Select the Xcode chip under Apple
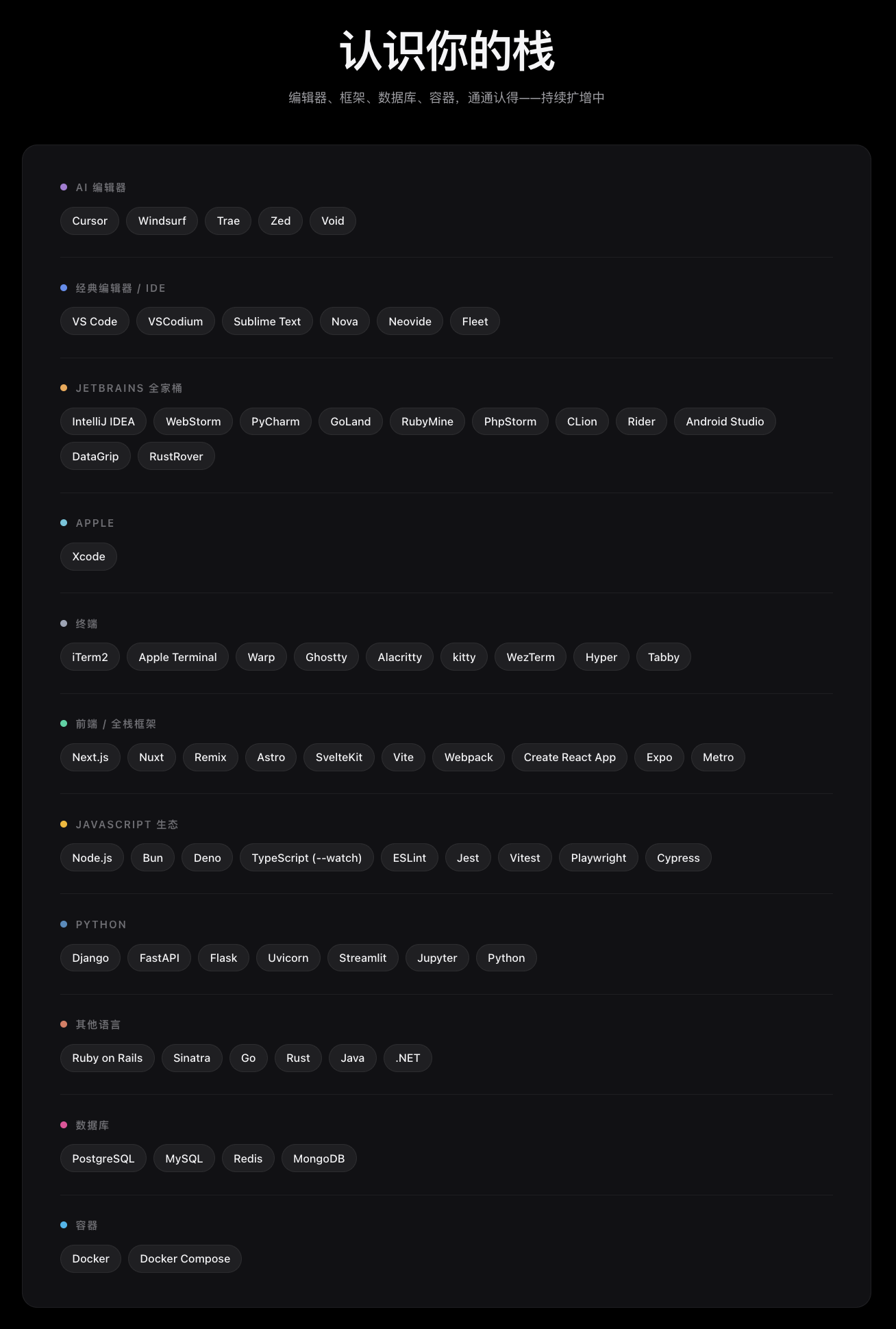896x1329 pixels. point(88,556)
